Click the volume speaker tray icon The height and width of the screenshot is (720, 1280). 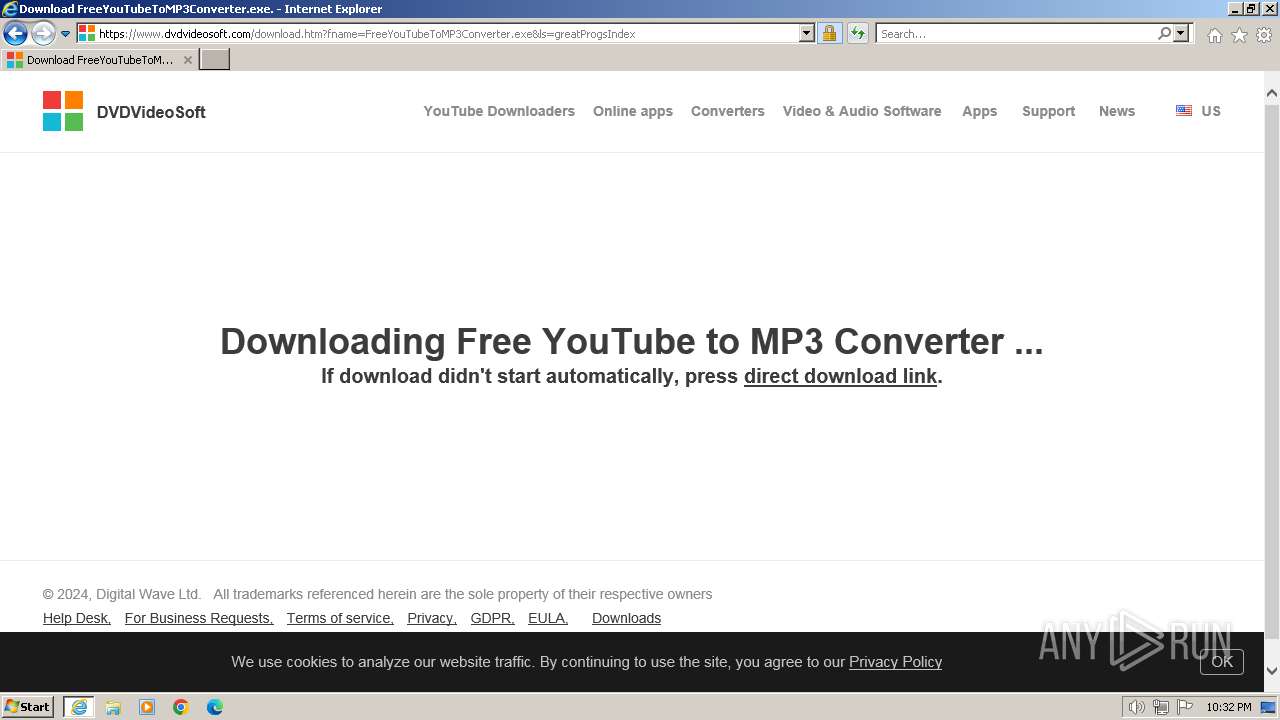coord(1136,707)
